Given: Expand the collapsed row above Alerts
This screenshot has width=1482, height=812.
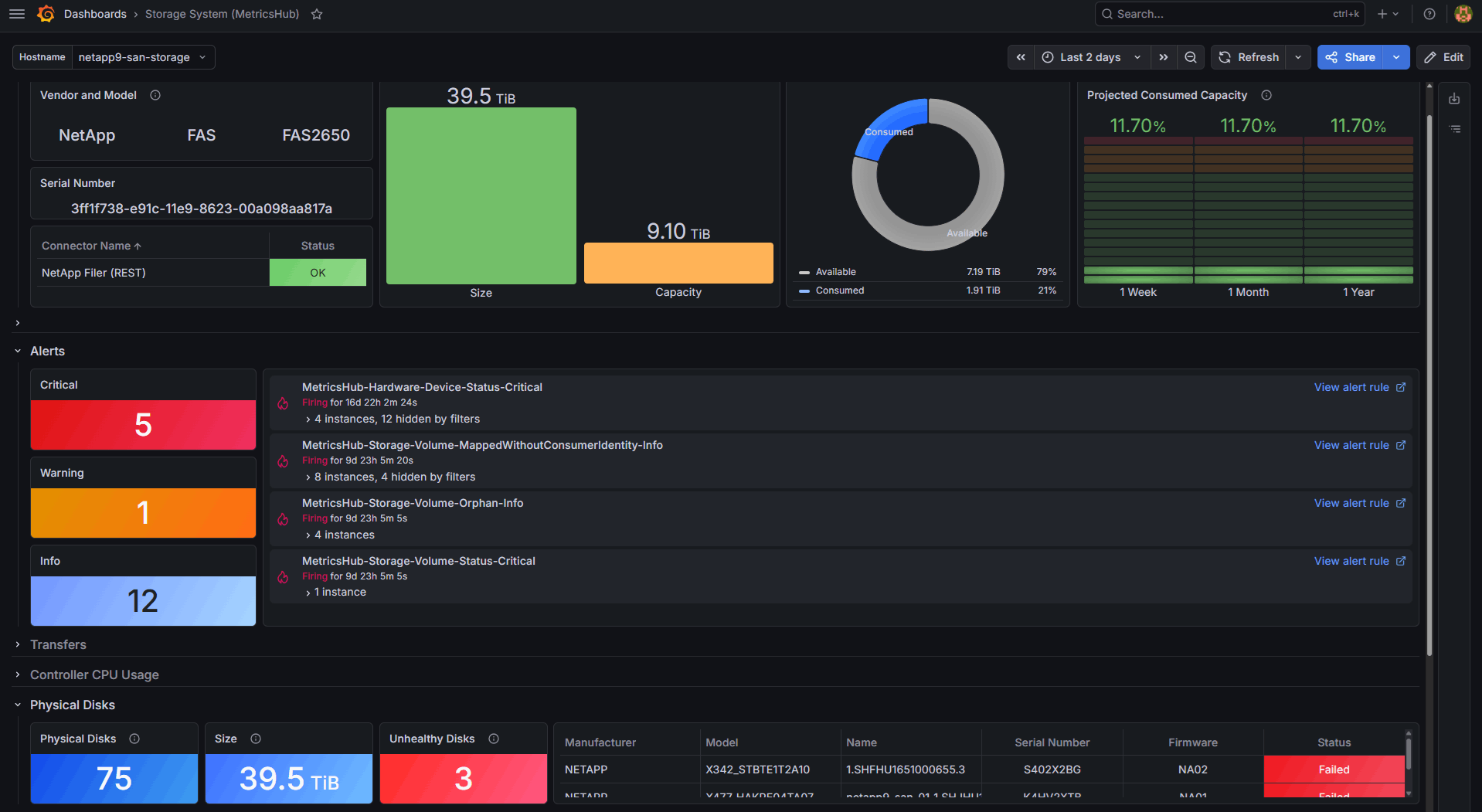Looking at the screenshot, I should (18, 323).
